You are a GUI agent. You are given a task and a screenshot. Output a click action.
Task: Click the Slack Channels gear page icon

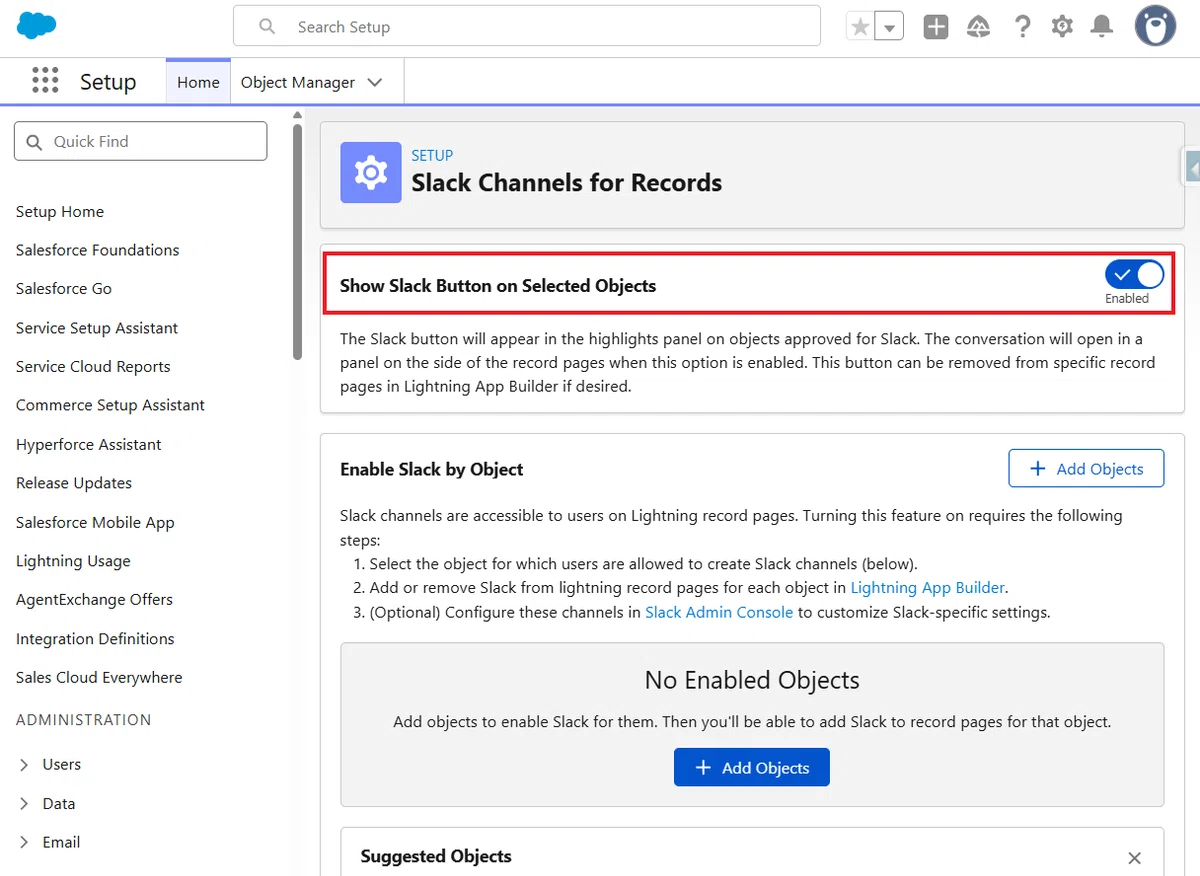371,172
